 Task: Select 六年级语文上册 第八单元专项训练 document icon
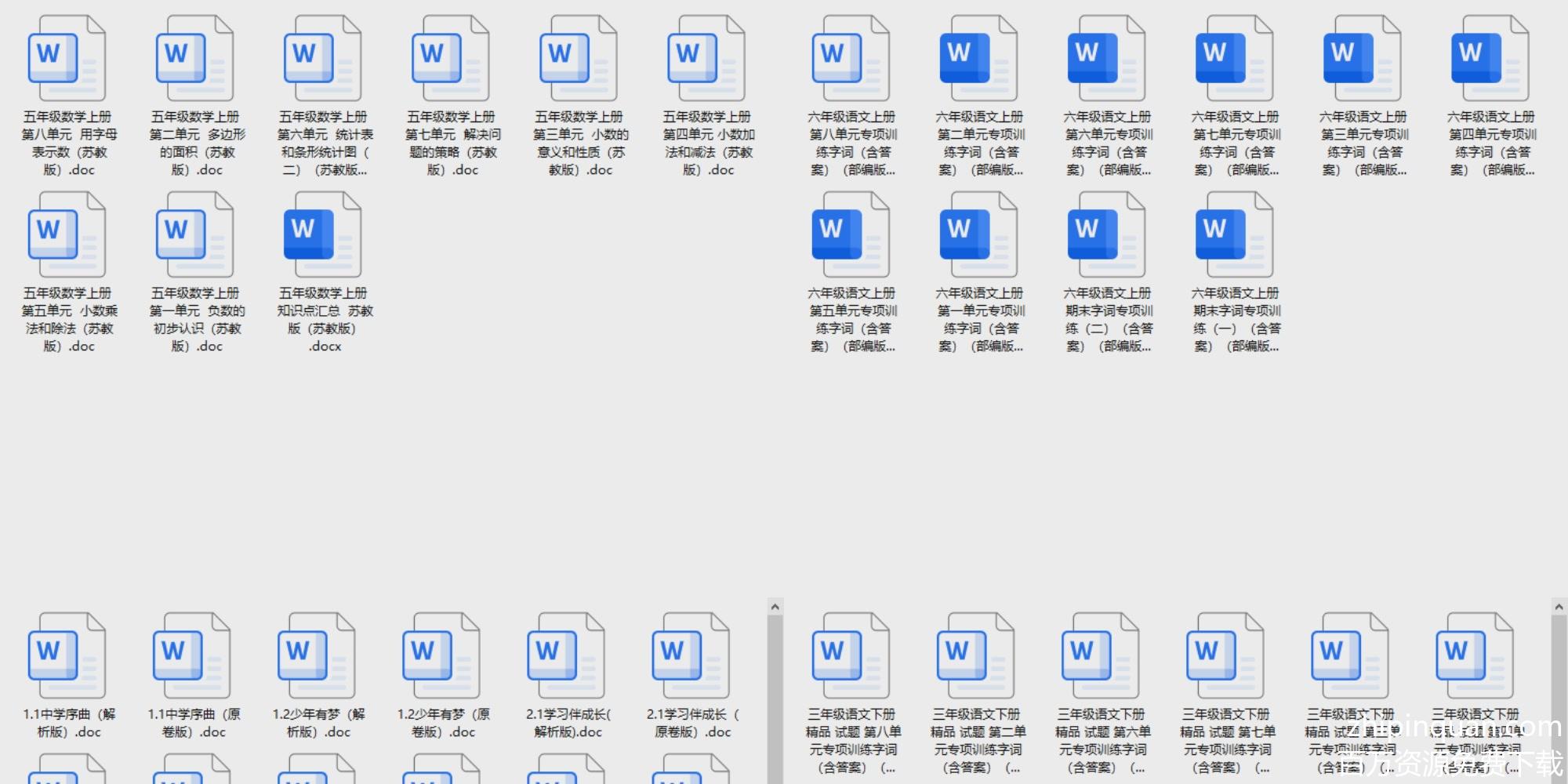coord(851,58)
